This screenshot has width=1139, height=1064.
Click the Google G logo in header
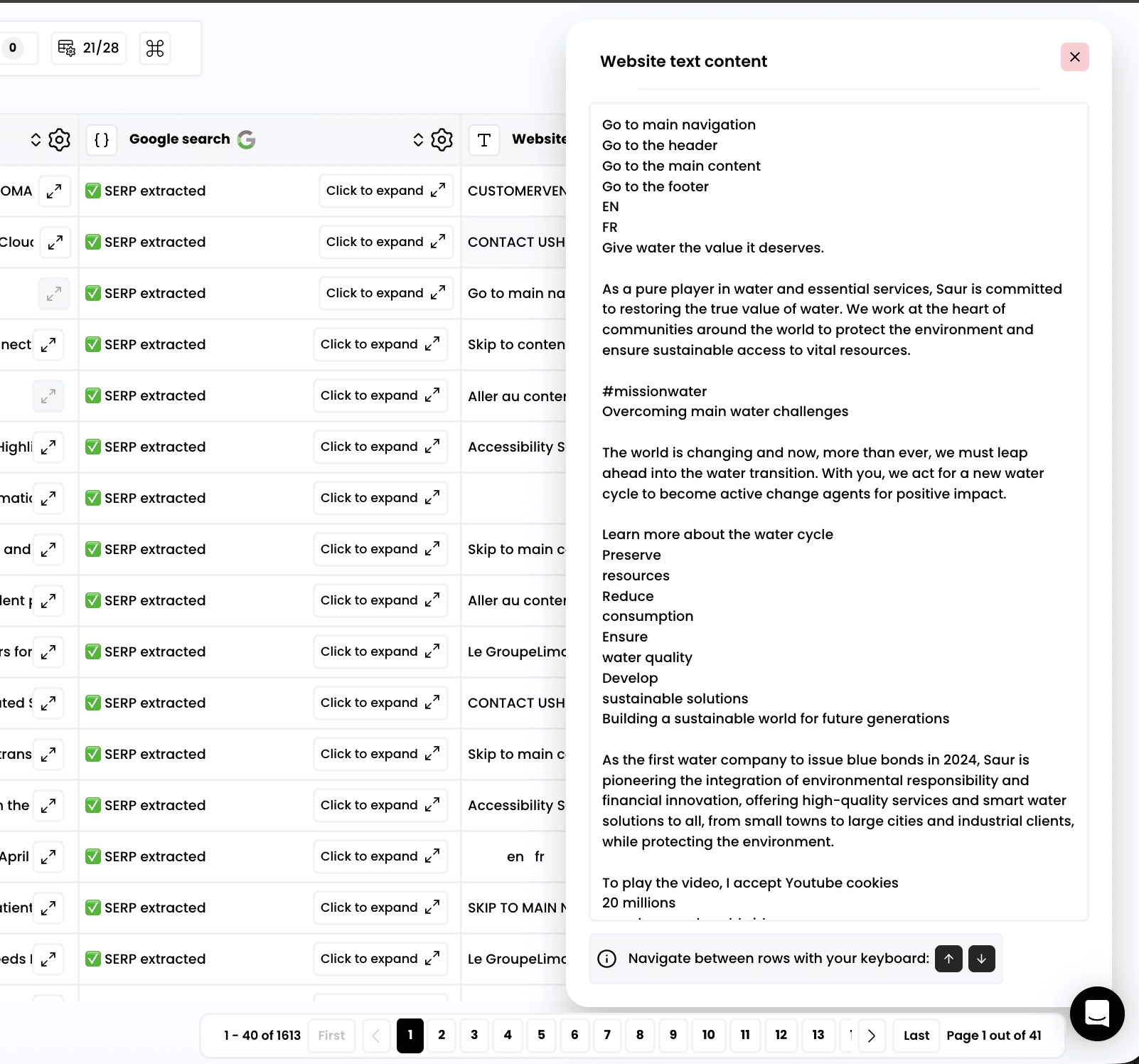pos(247,139)
